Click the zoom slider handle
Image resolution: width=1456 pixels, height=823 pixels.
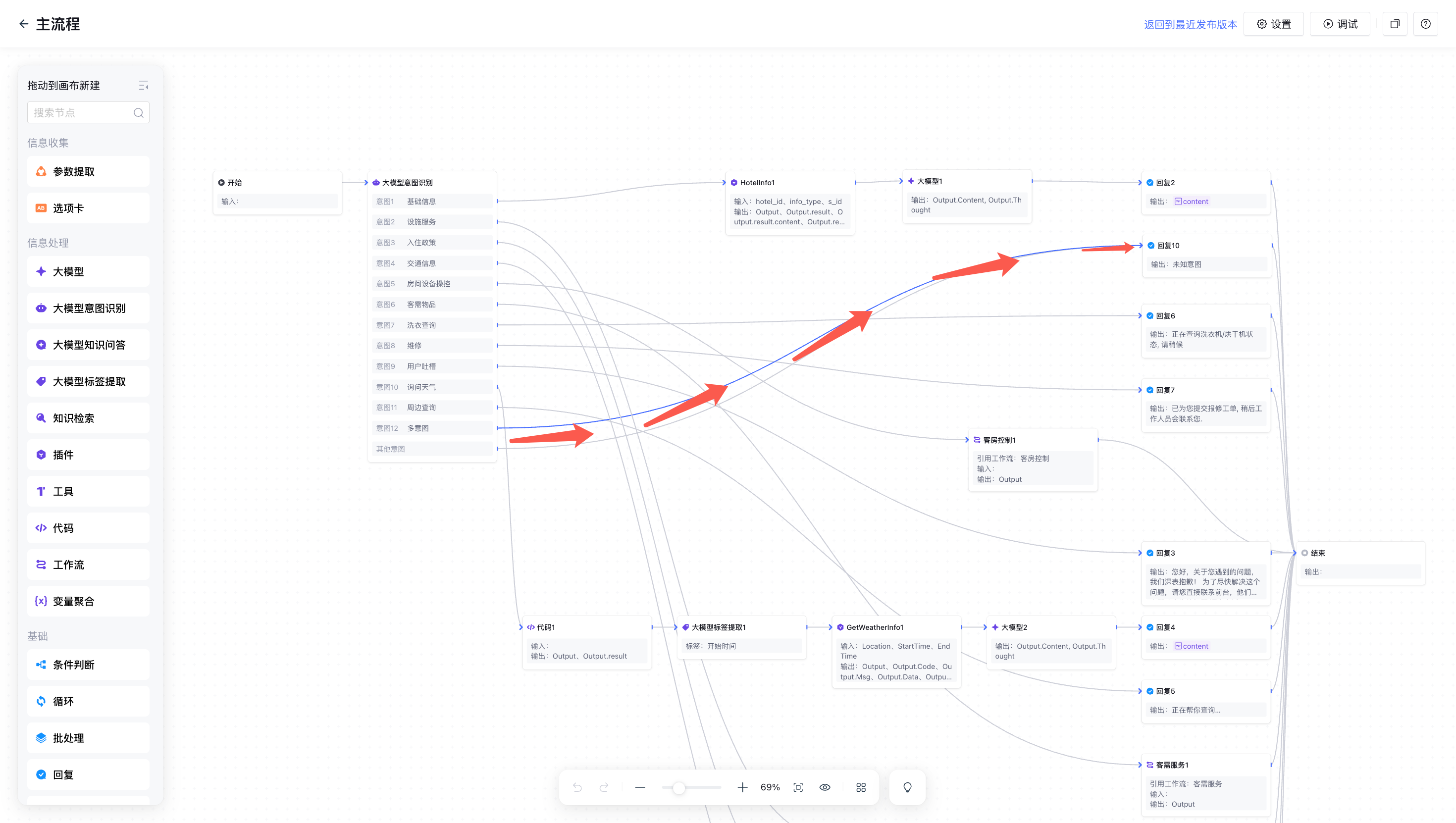[679, 787]
